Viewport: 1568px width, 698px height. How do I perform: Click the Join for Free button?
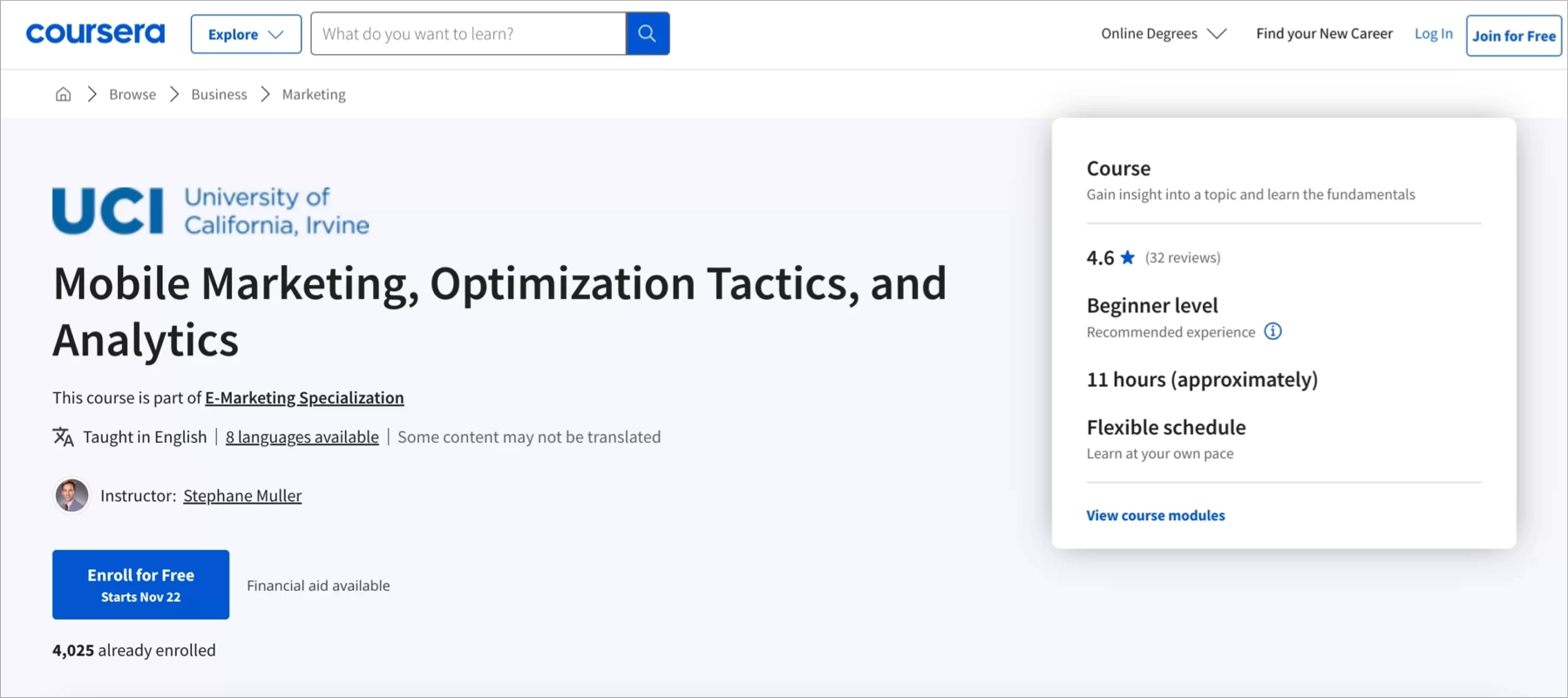pyautogui.click(x=1513, y=36)
